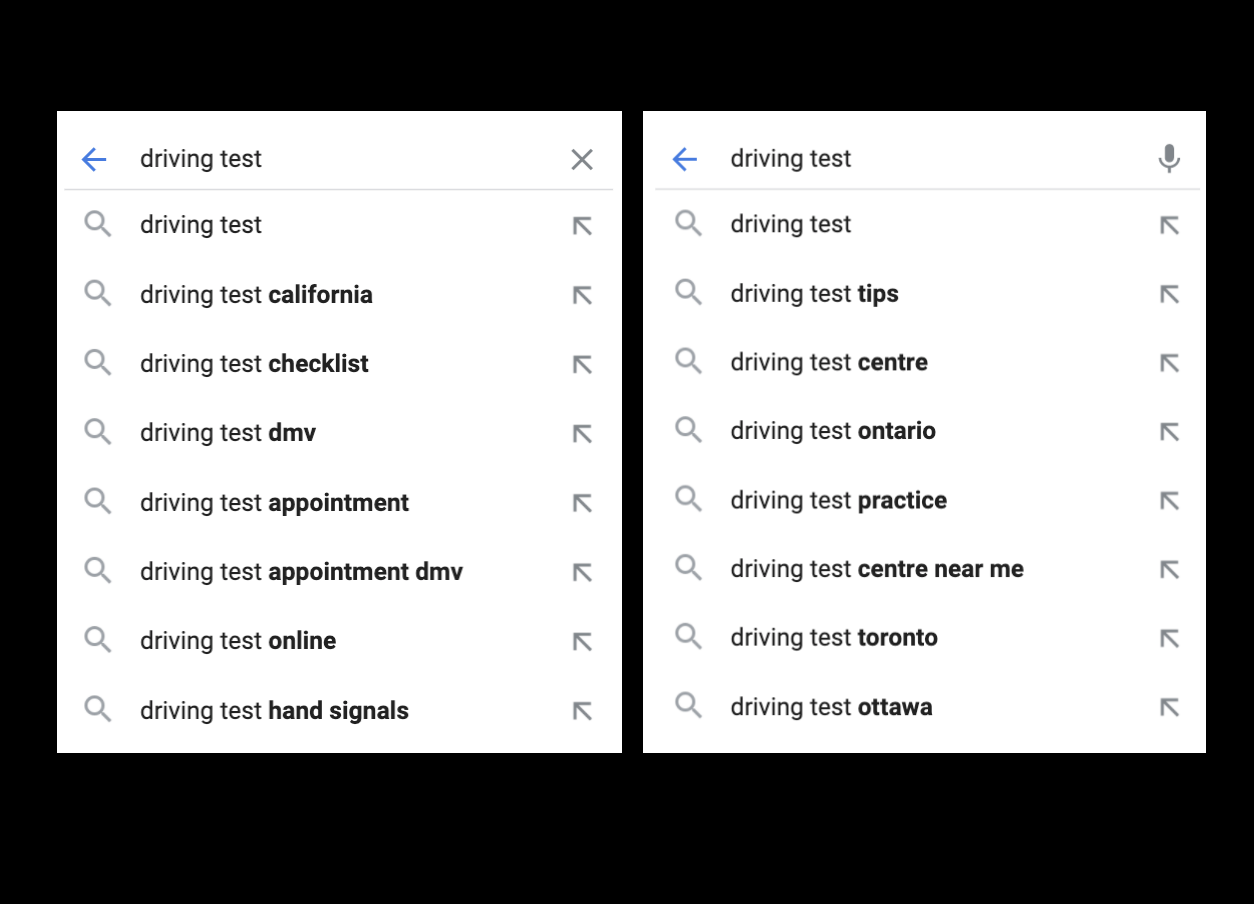Click the magnifier icon beside 'driving test california'
Image resolution: width=1254 pixels, height=904 pixels.
(98, 293)
